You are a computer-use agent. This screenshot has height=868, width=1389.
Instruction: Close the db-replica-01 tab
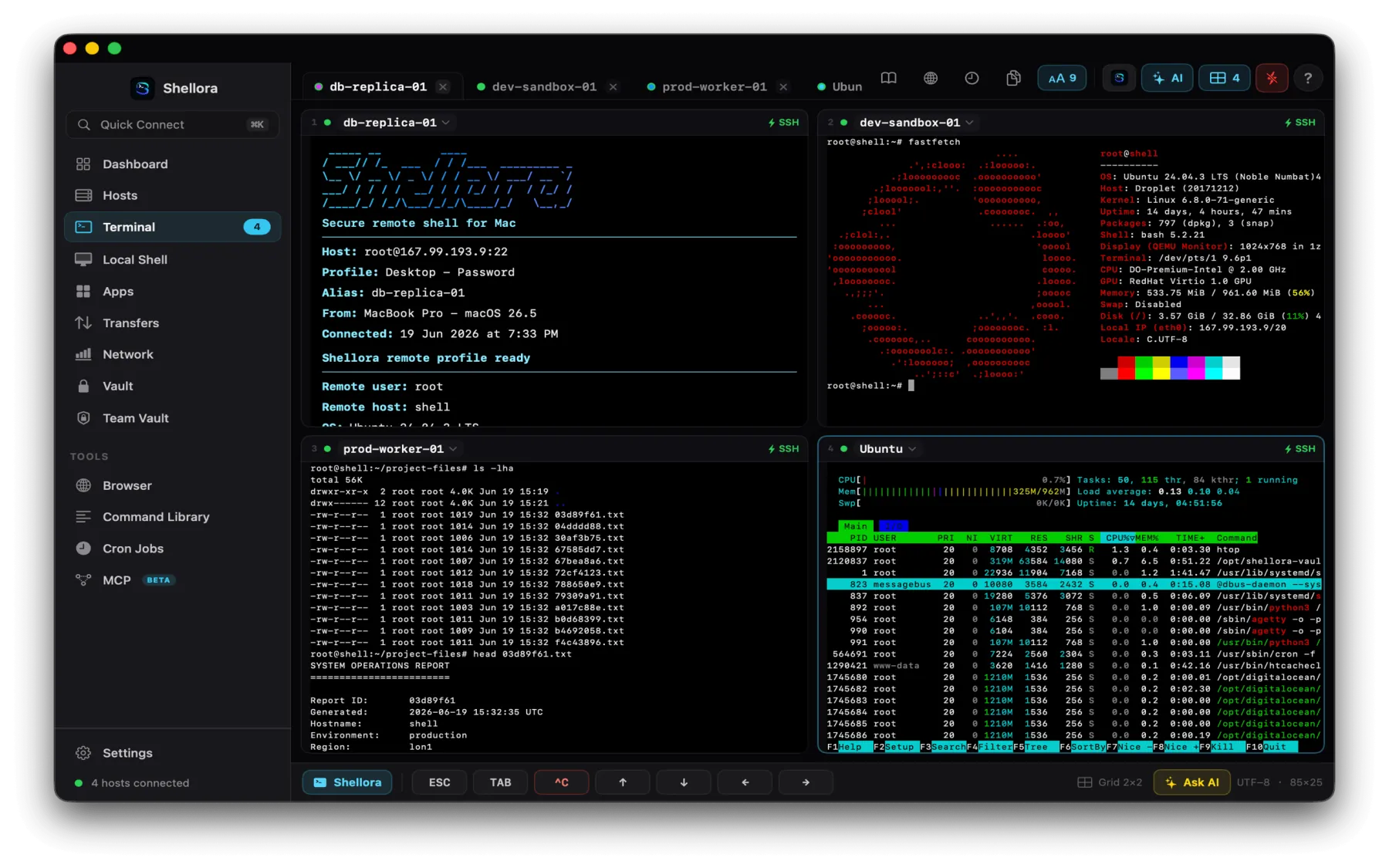click(443, 86)
